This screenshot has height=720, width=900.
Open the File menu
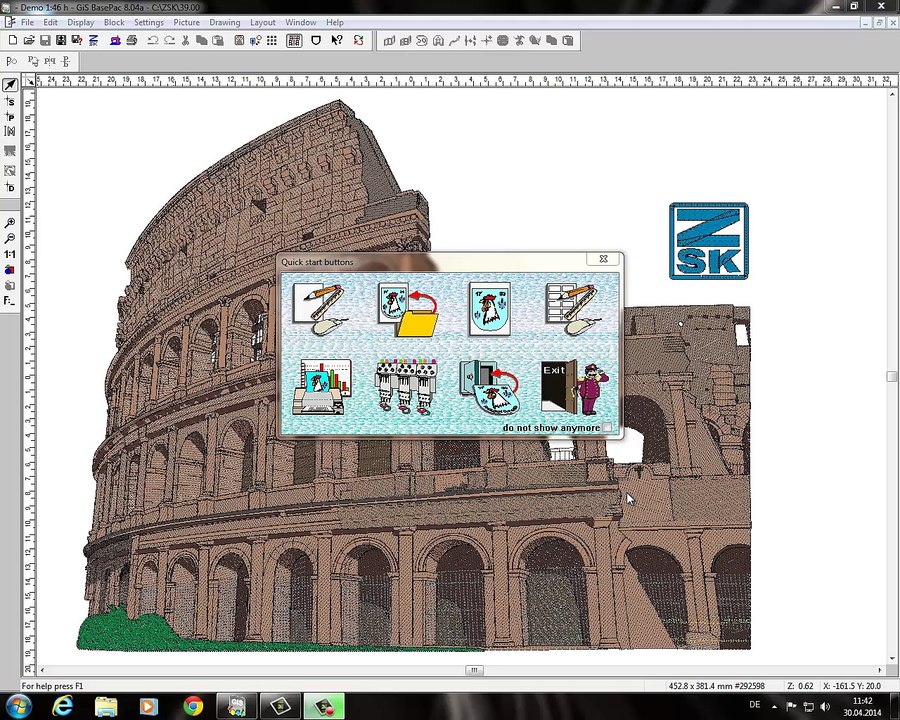(x=27, y=22)
